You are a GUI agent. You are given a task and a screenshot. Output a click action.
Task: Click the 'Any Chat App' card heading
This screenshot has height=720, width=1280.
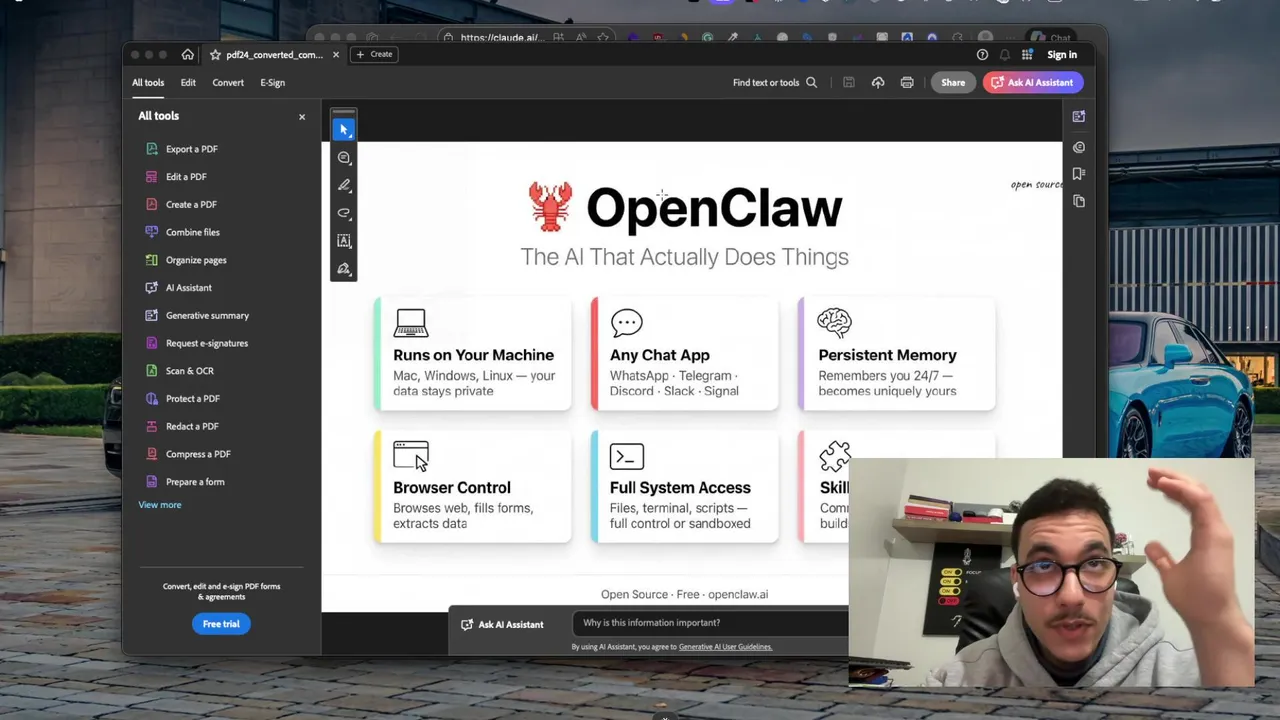660,355
